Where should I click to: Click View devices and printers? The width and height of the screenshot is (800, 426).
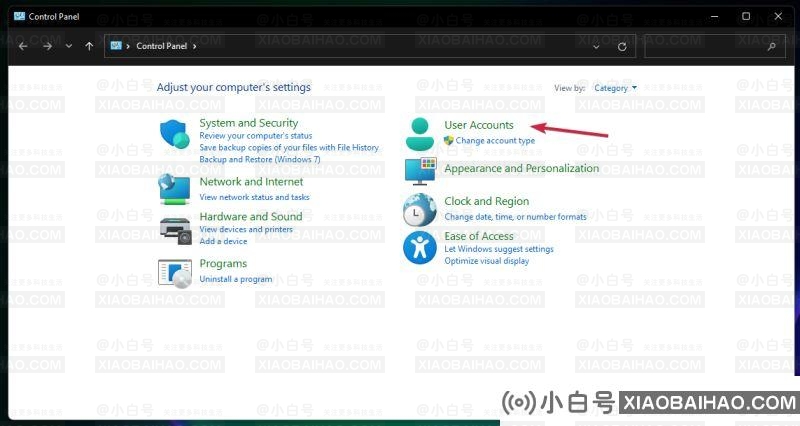tap(246, 230)
